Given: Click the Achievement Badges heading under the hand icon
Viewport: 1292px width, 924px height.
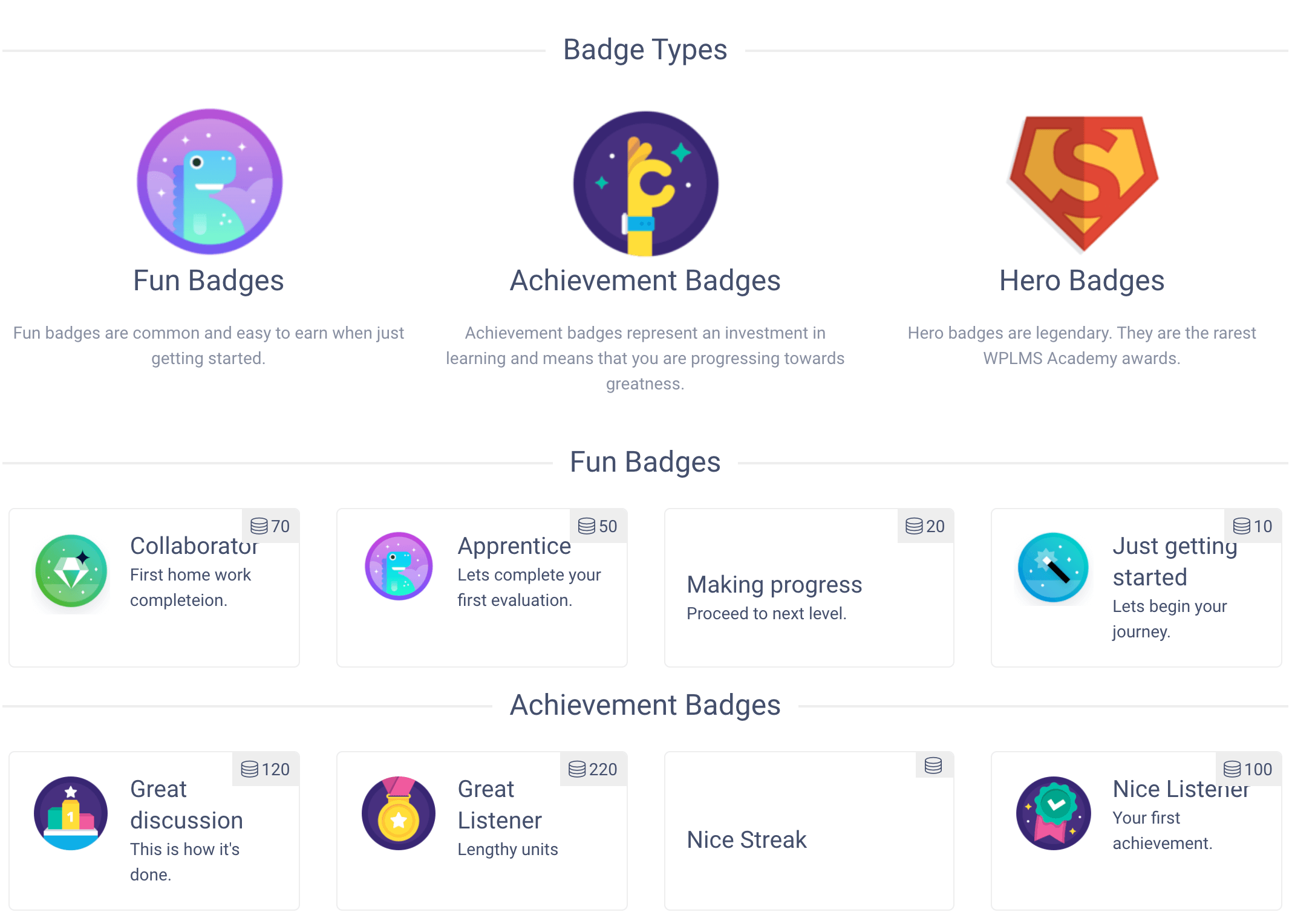Looking at the screenshot, I should click(x=645, y=281).
